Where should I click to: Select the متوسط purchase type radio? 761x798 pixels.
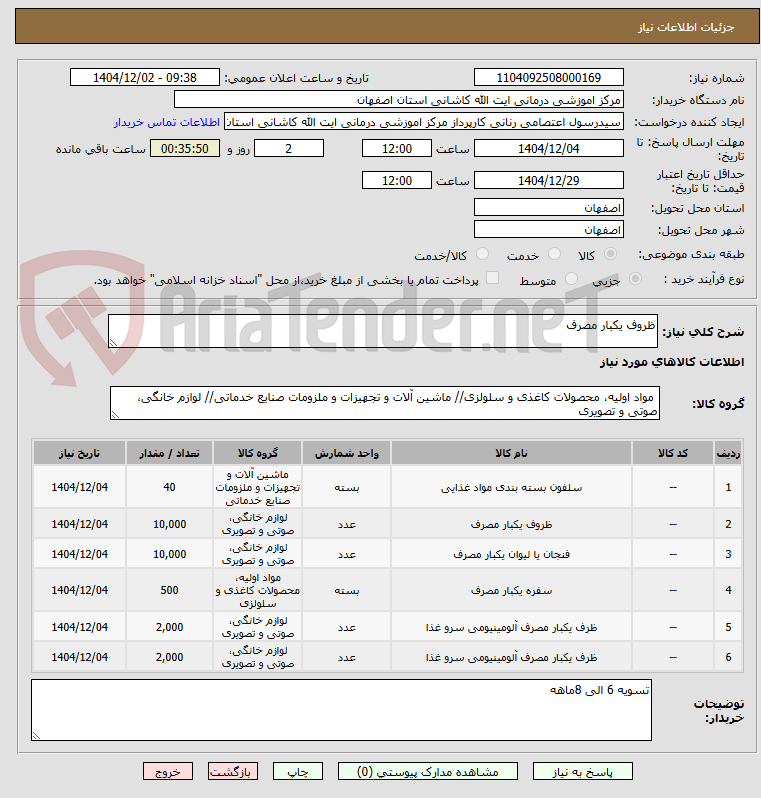(x=572, y=279)
